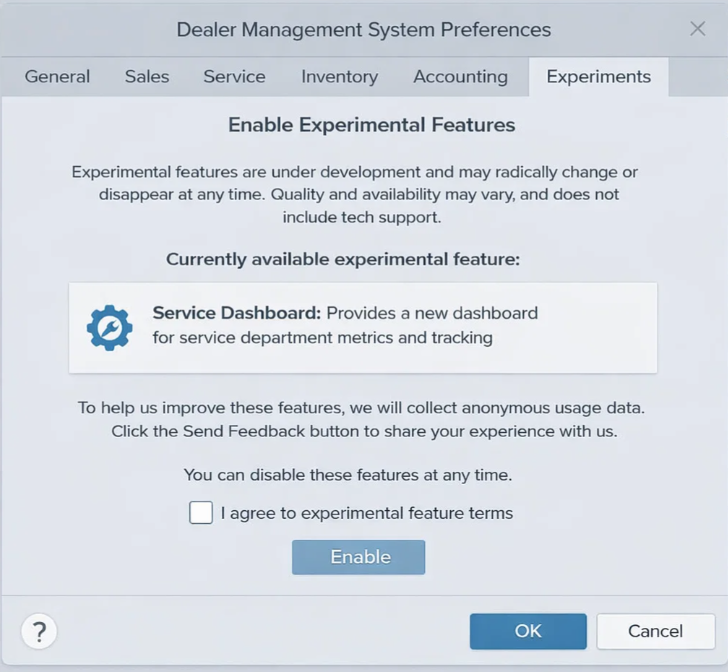Click the anonymous usage data notice text
This screenshot has width=728, height=672.
(362, 419)
